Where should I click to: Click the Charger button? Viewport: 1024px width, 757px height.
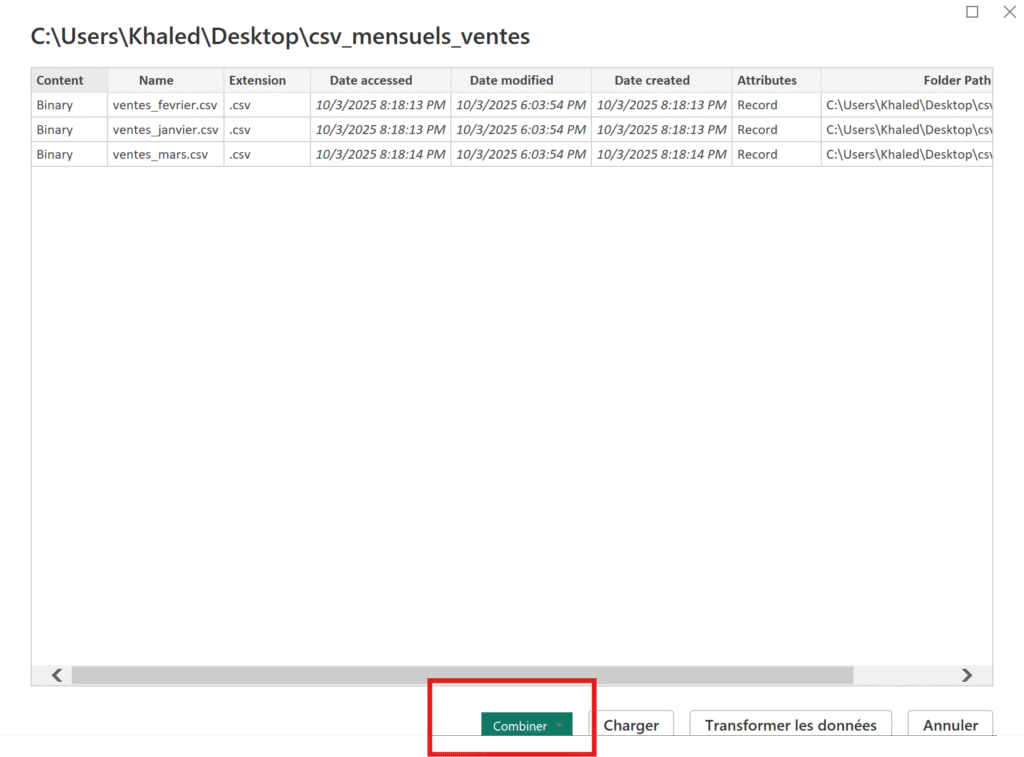(x=631, y=725)
